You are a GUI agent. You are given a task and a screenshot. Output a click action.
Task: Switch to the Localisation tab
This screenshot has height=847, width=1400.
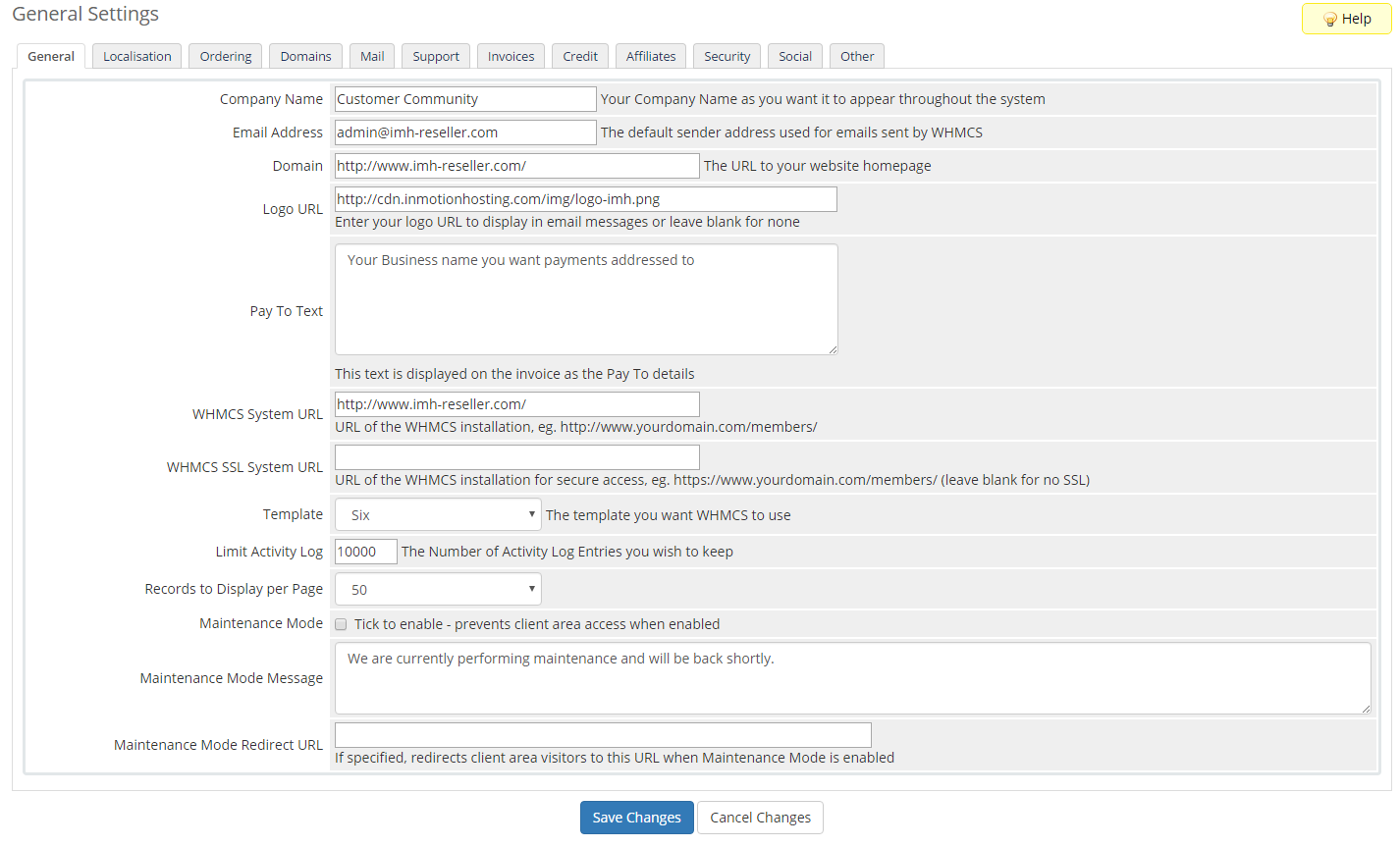pos(136,56)
